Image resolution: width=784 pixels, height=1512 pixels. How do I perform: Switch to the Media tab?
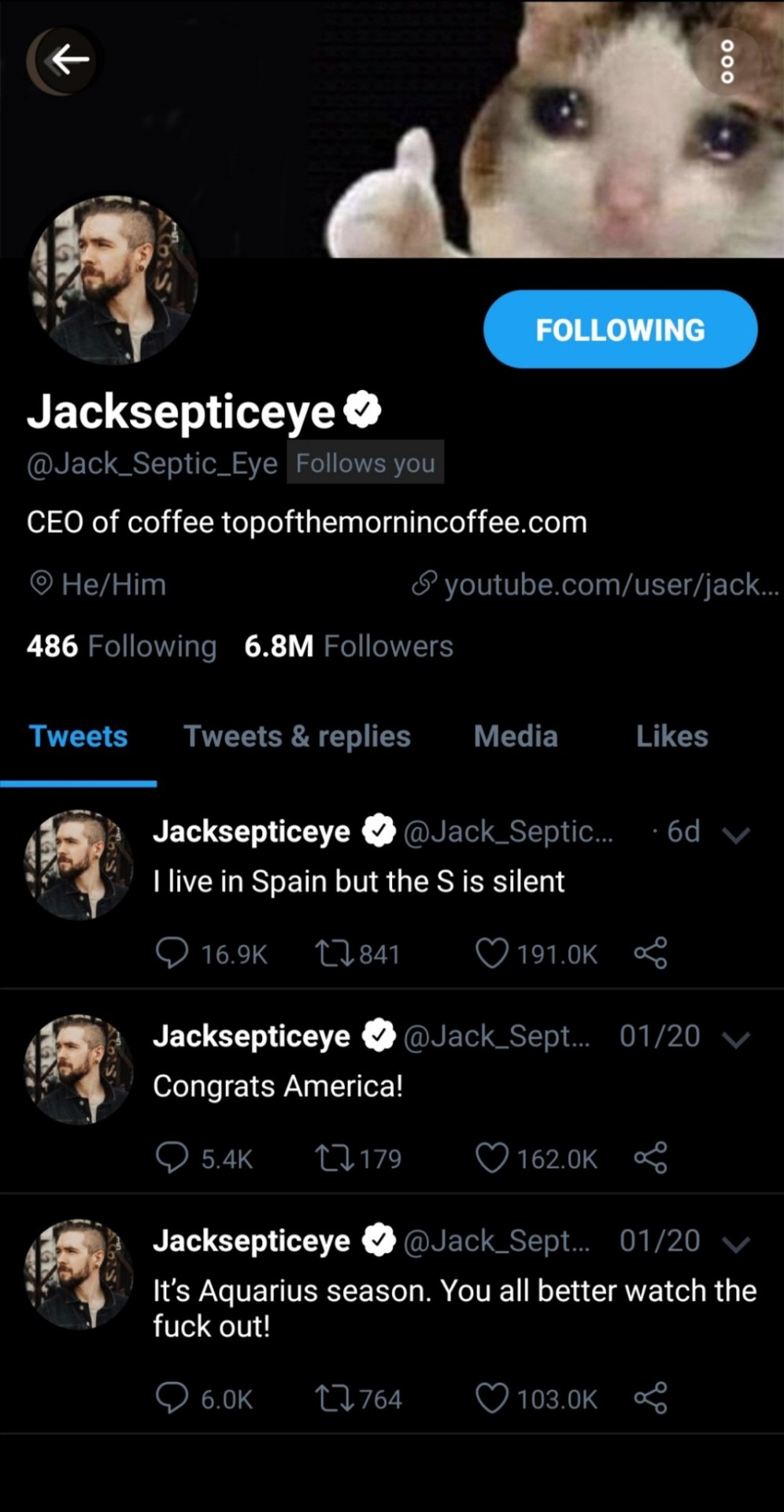click(x=516, y=736)
